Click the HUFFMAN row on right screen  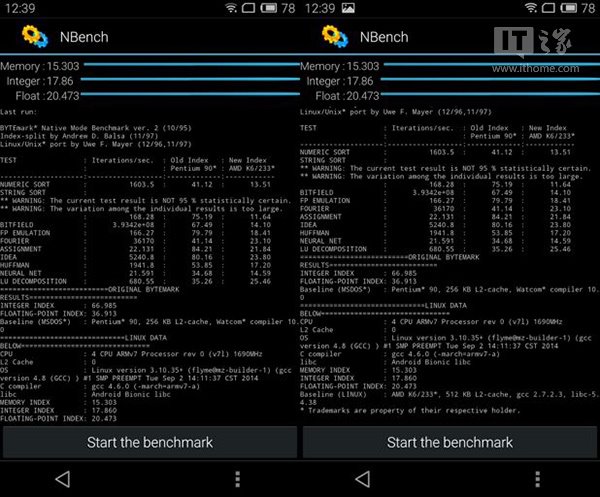pos(435,233)
